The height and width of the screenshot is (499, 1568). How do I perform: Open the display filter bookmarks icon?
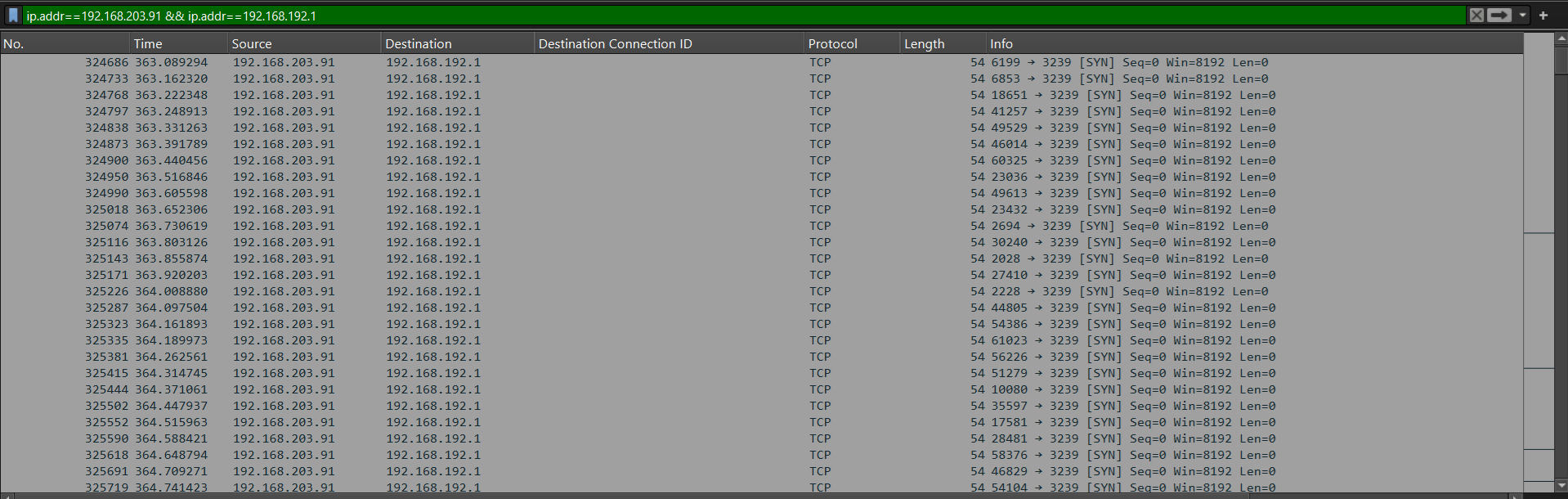(x=13, y=16)
